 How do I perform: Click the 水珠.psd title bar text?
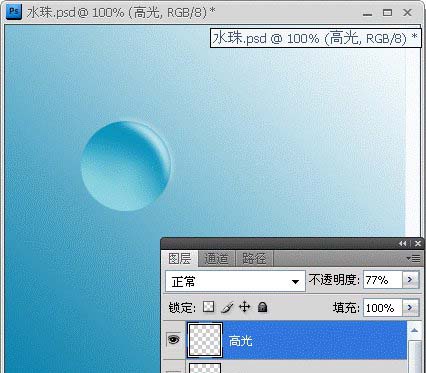(121, 13)
